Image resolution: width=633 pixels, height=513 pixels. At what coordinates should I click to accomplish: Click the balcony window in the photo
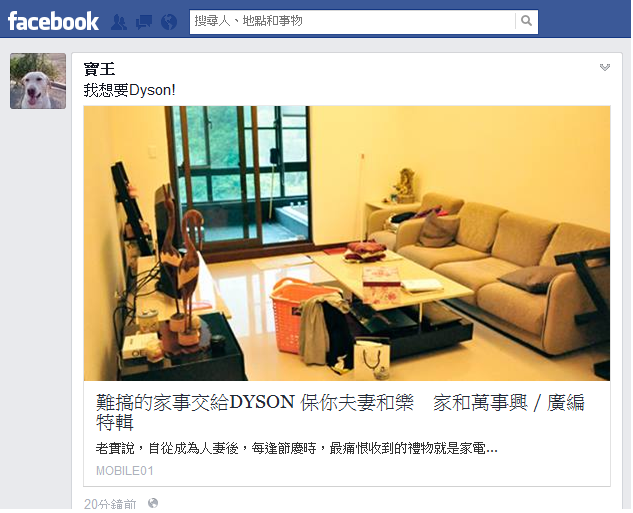pyautogui.click(x=241, y=178)
